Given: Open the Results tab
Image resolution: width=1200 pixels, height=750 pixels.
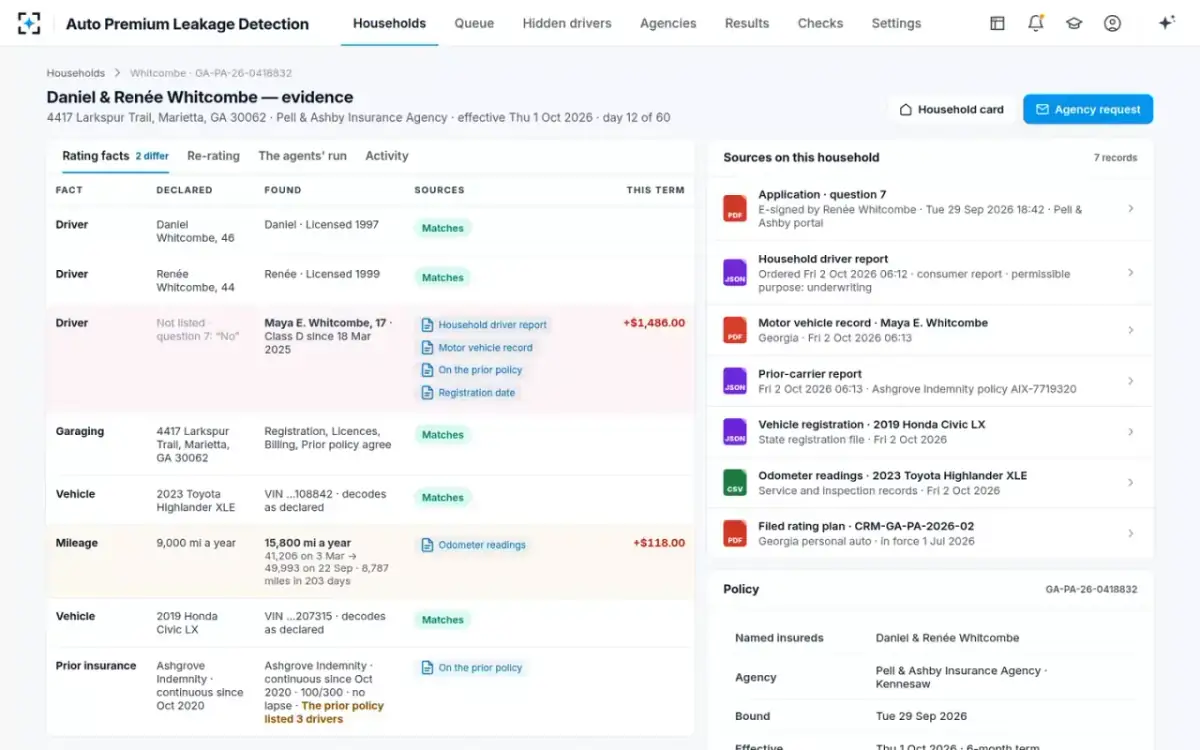Looking at the screenshot, I should pos(747,23).
